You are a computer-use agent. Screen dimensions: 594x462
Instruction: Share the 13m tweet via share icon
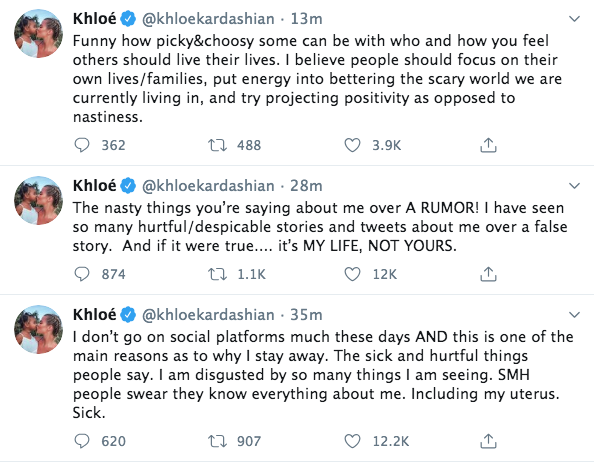click(x=488, y=145)
